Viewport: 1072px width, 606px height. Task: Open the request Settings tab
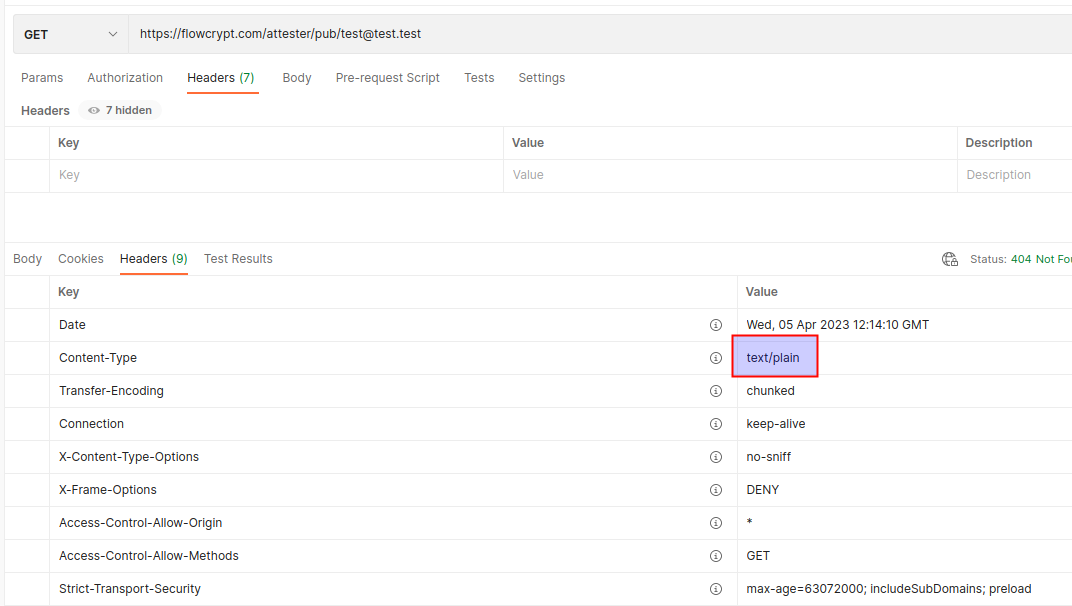pyautogui.click(x=541, y=77)
